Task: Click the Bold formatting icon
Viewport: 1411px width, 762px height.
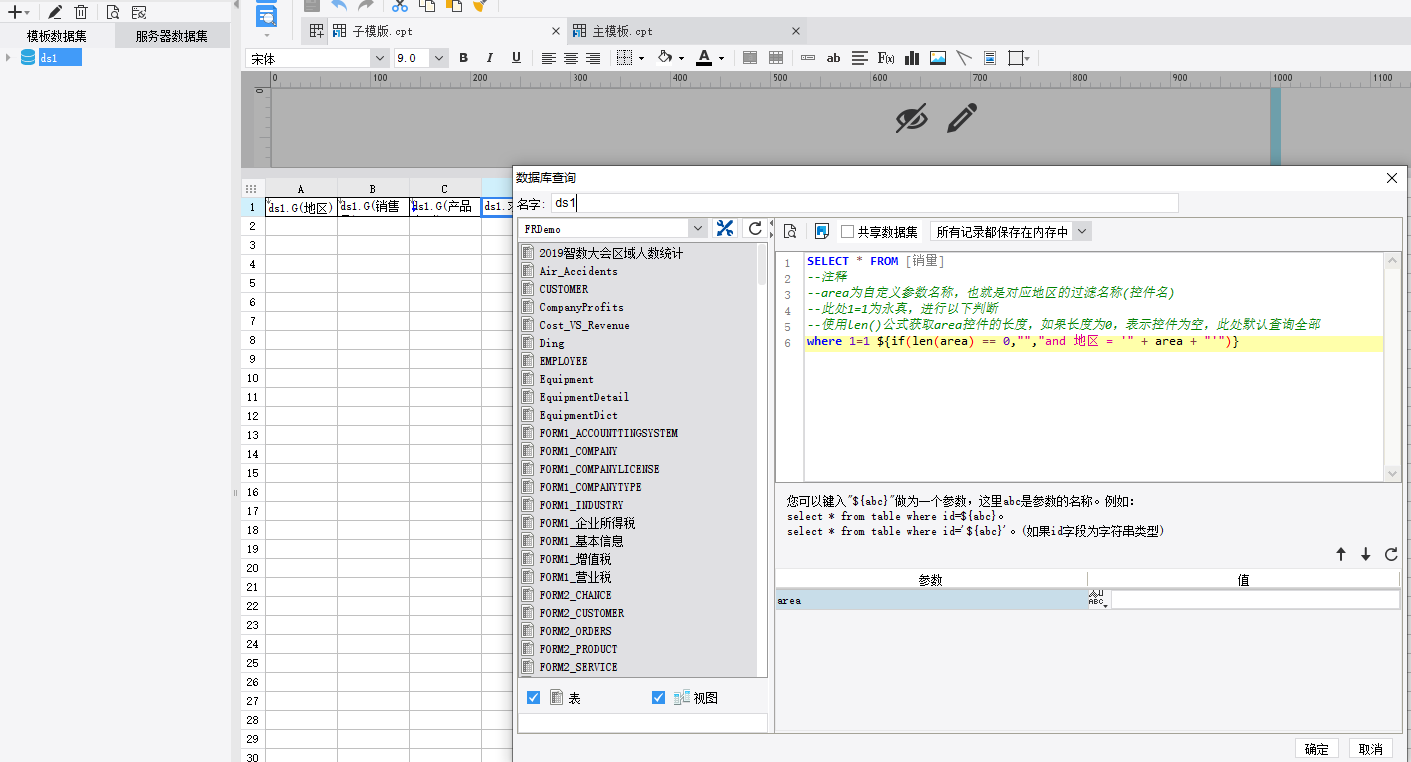Action: coord(463,58)
